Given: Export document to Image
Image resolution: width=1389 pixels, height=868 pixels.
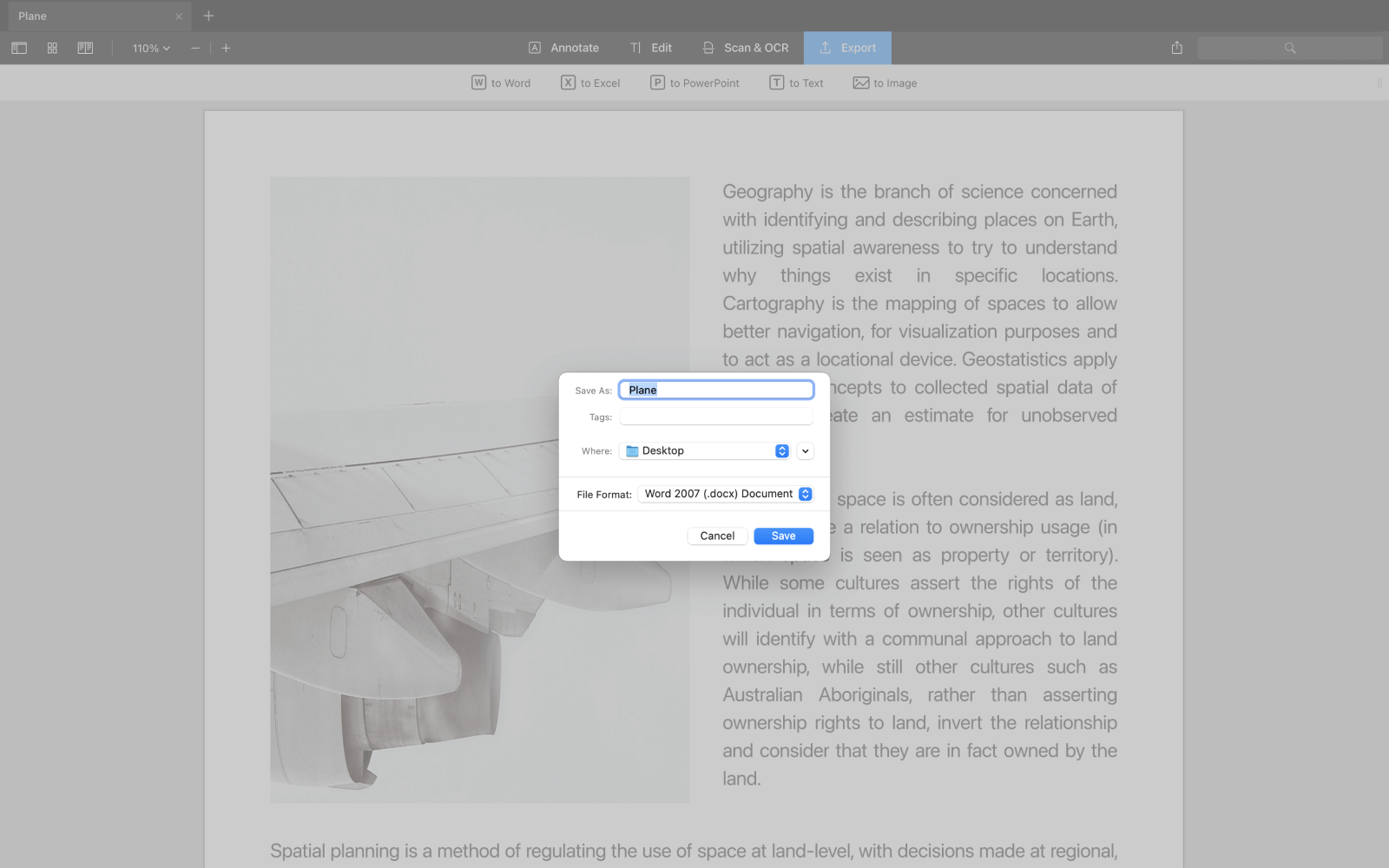Looking at the screenshot, I should pyautogui.click(x=885, y=83).
